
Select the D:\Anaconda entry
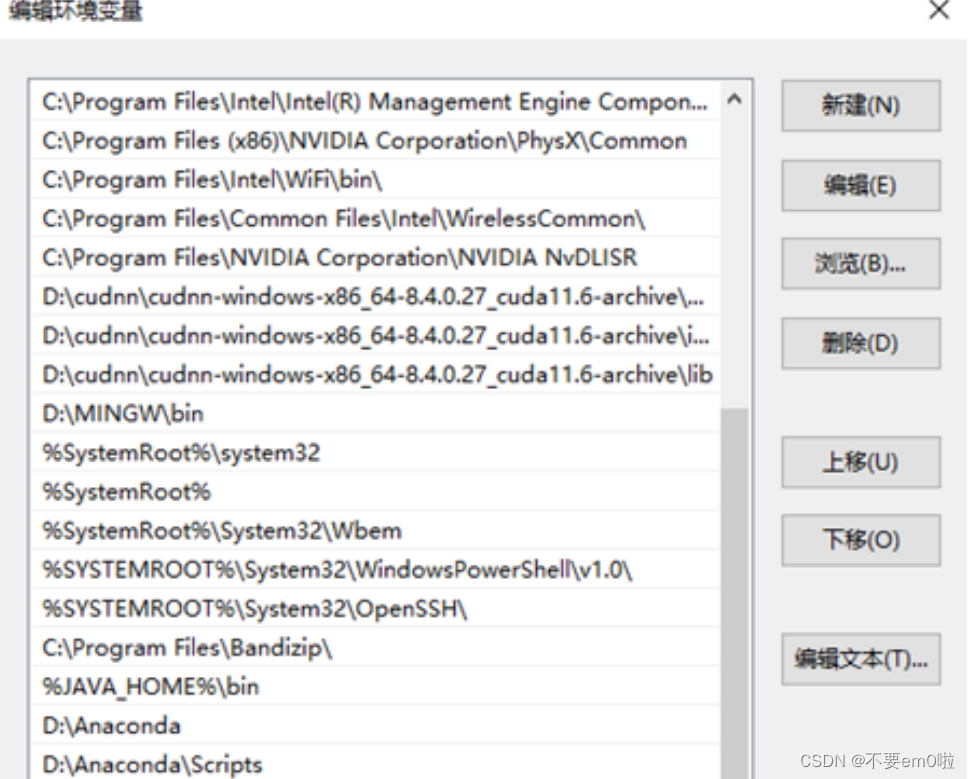coord(376,725)
